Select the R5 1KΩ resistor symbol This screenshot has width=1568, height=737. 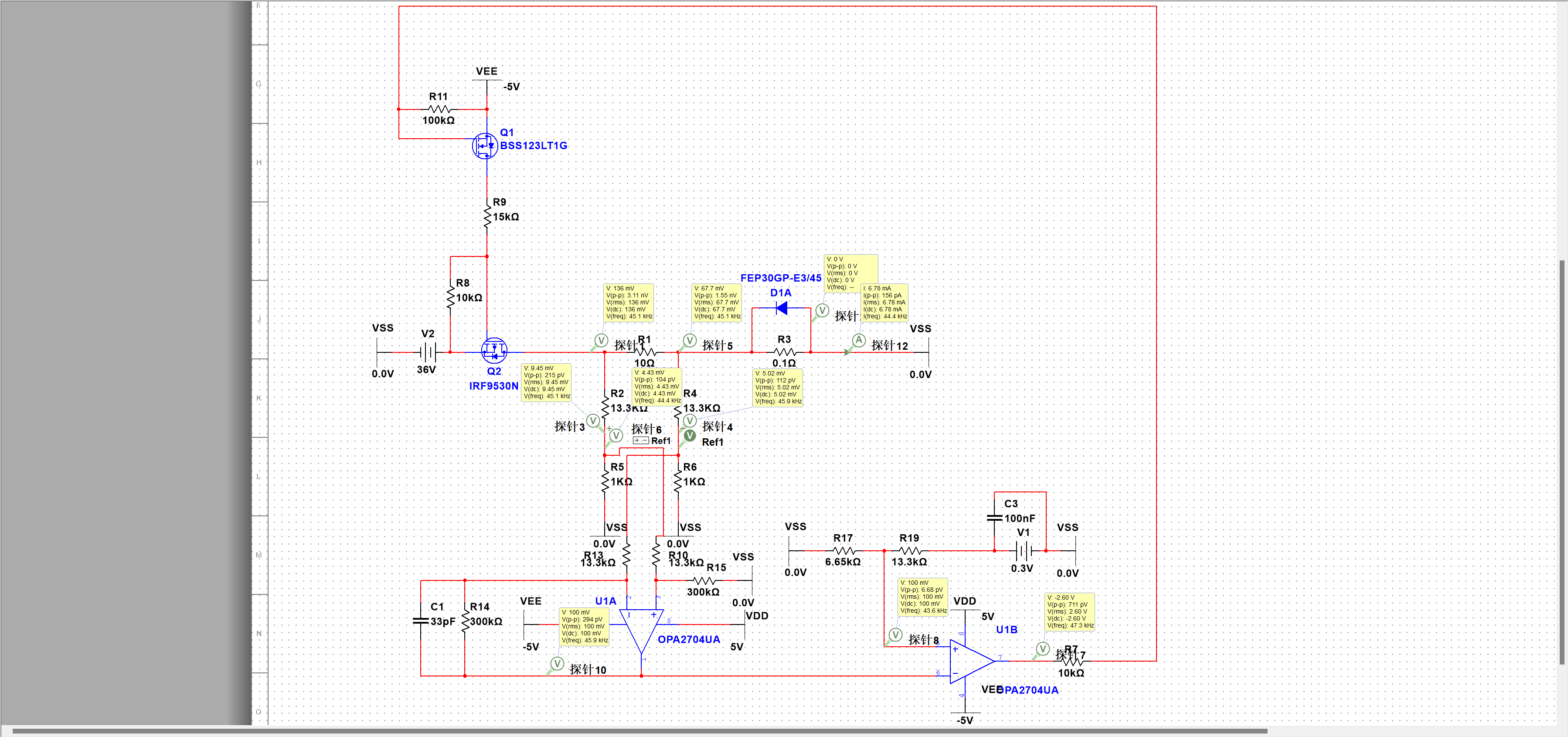[x=605, y=482]
